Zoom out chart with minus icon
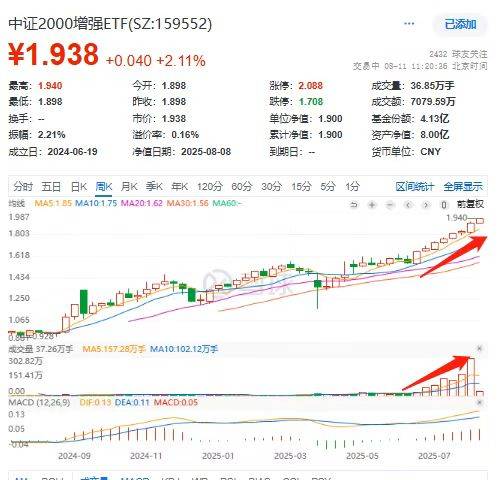499x480 pixels. [390, 205]
